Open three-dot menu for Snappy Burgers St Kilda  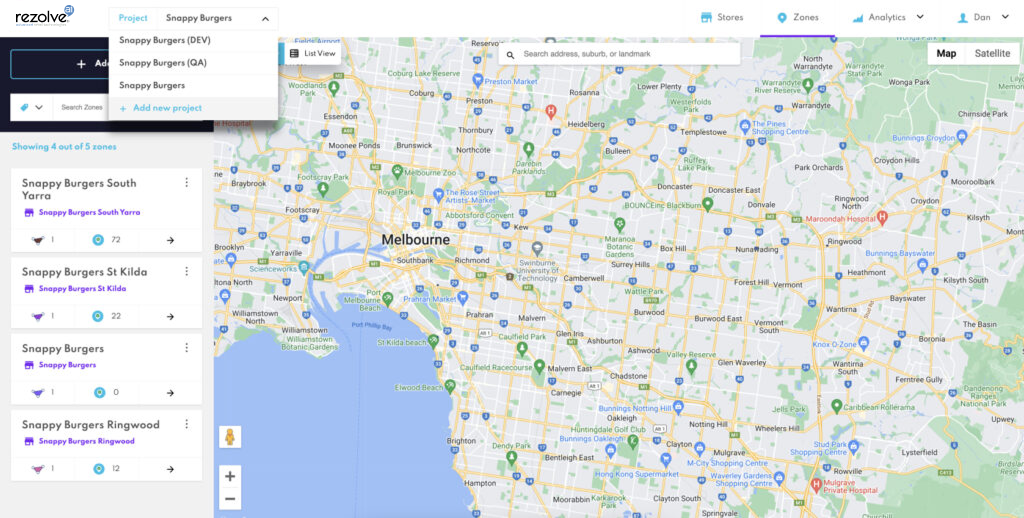[187, 270]
